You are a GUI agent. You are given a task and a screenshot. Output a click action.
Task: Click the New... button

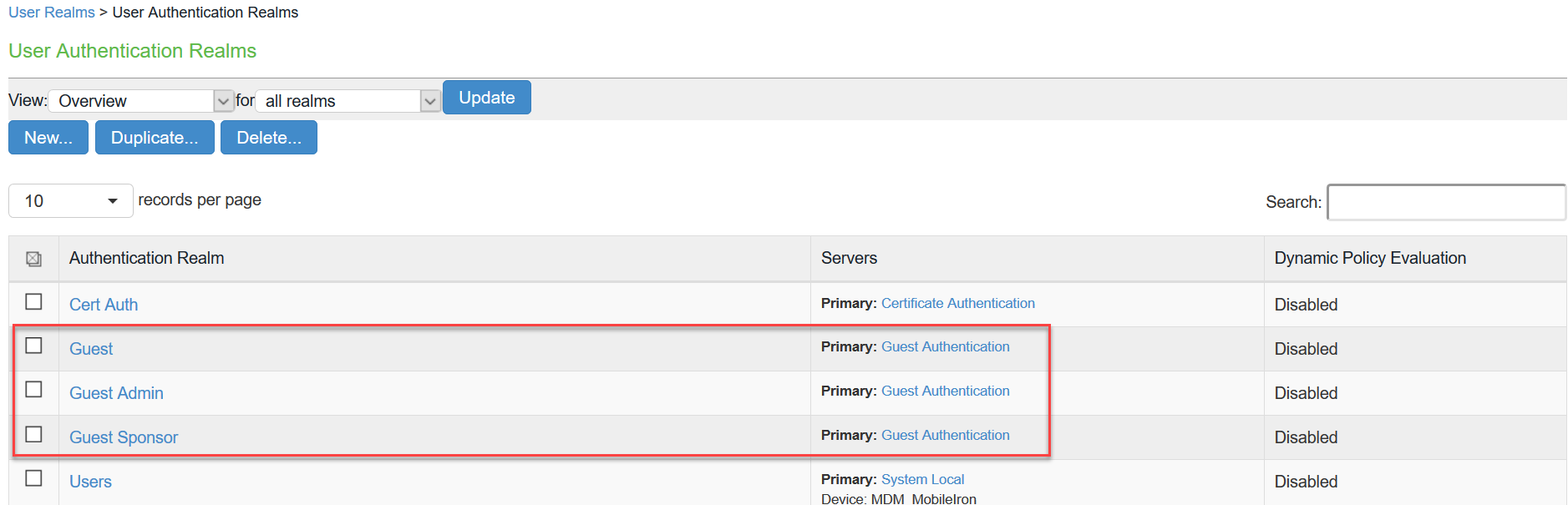click(x=48, y=138)
